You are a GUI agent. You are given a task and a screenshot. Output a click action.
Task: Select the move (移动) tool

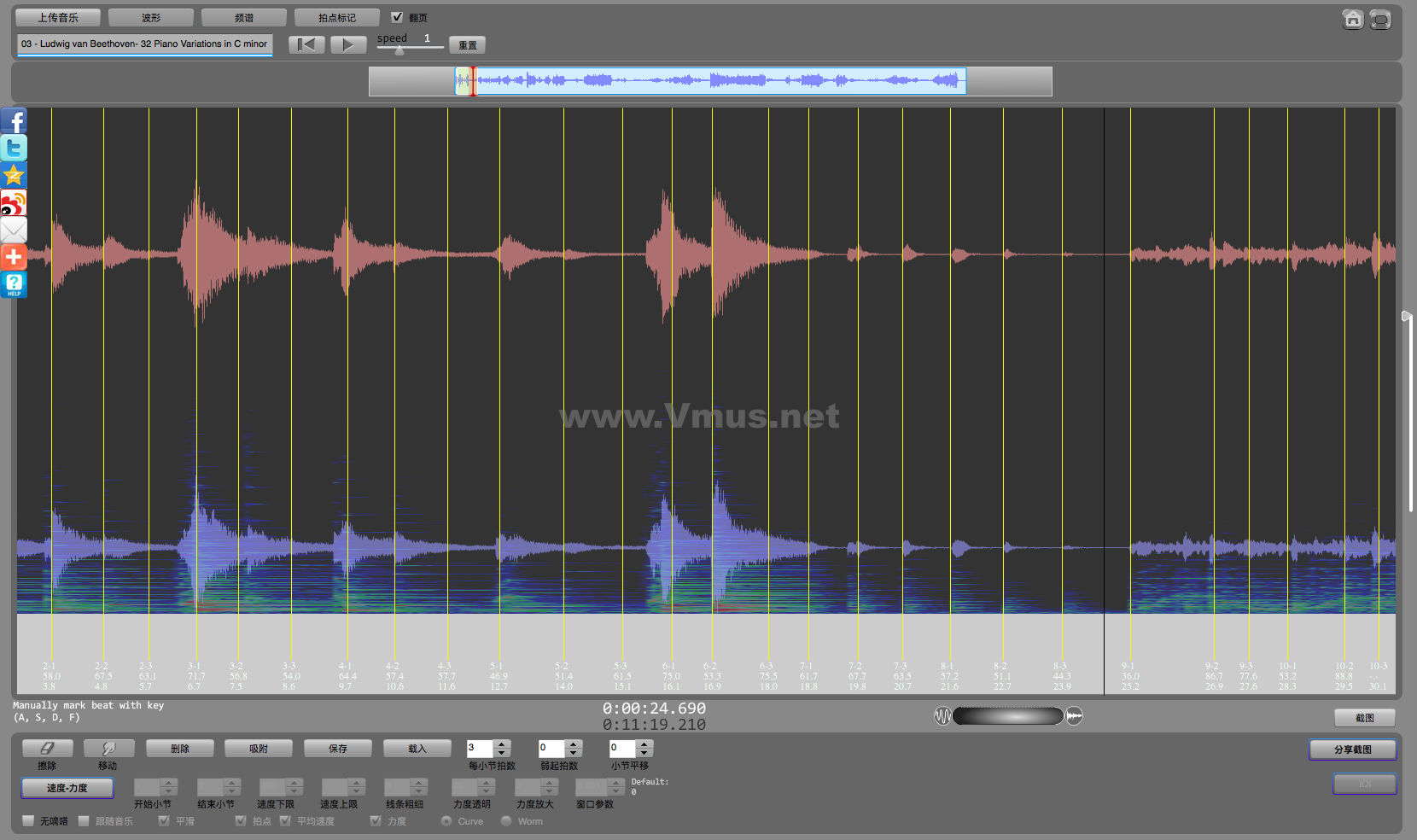coord(108,748)
